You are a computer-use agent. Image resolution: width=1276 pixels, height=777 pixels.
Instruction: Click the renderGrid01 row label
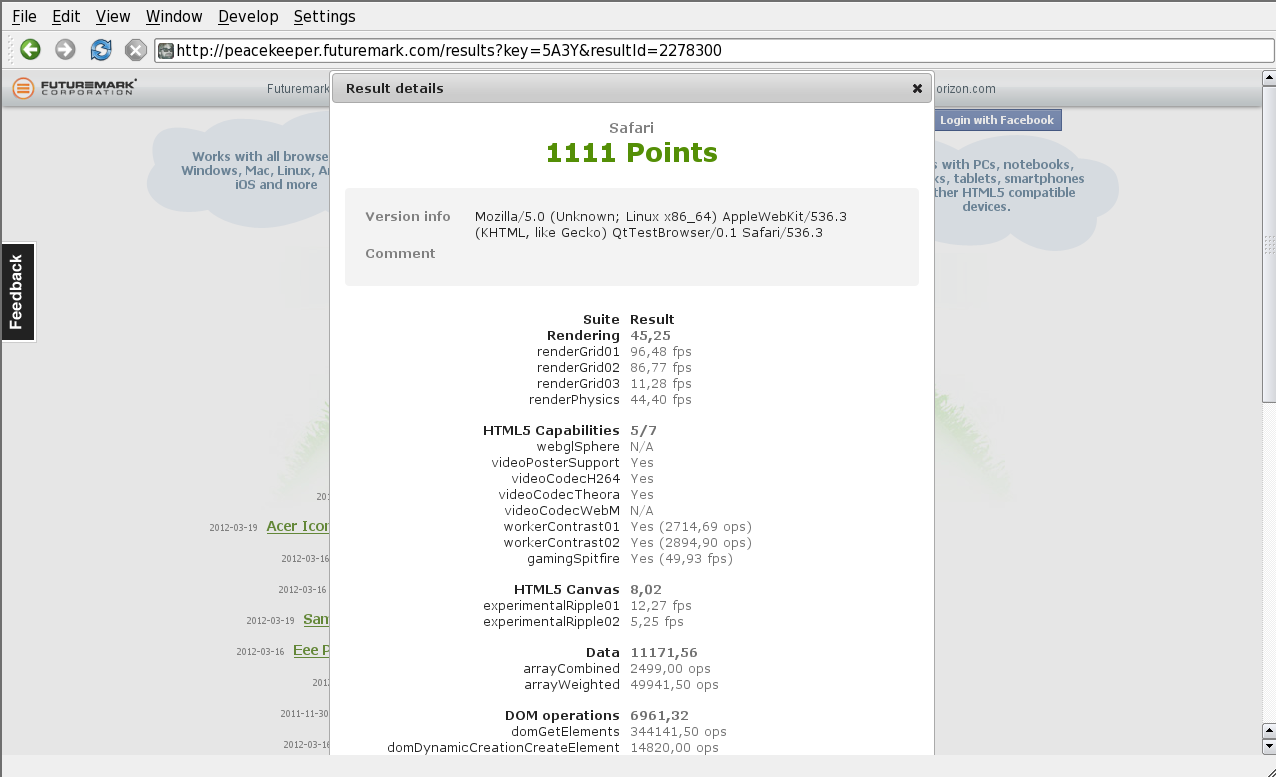578,351
